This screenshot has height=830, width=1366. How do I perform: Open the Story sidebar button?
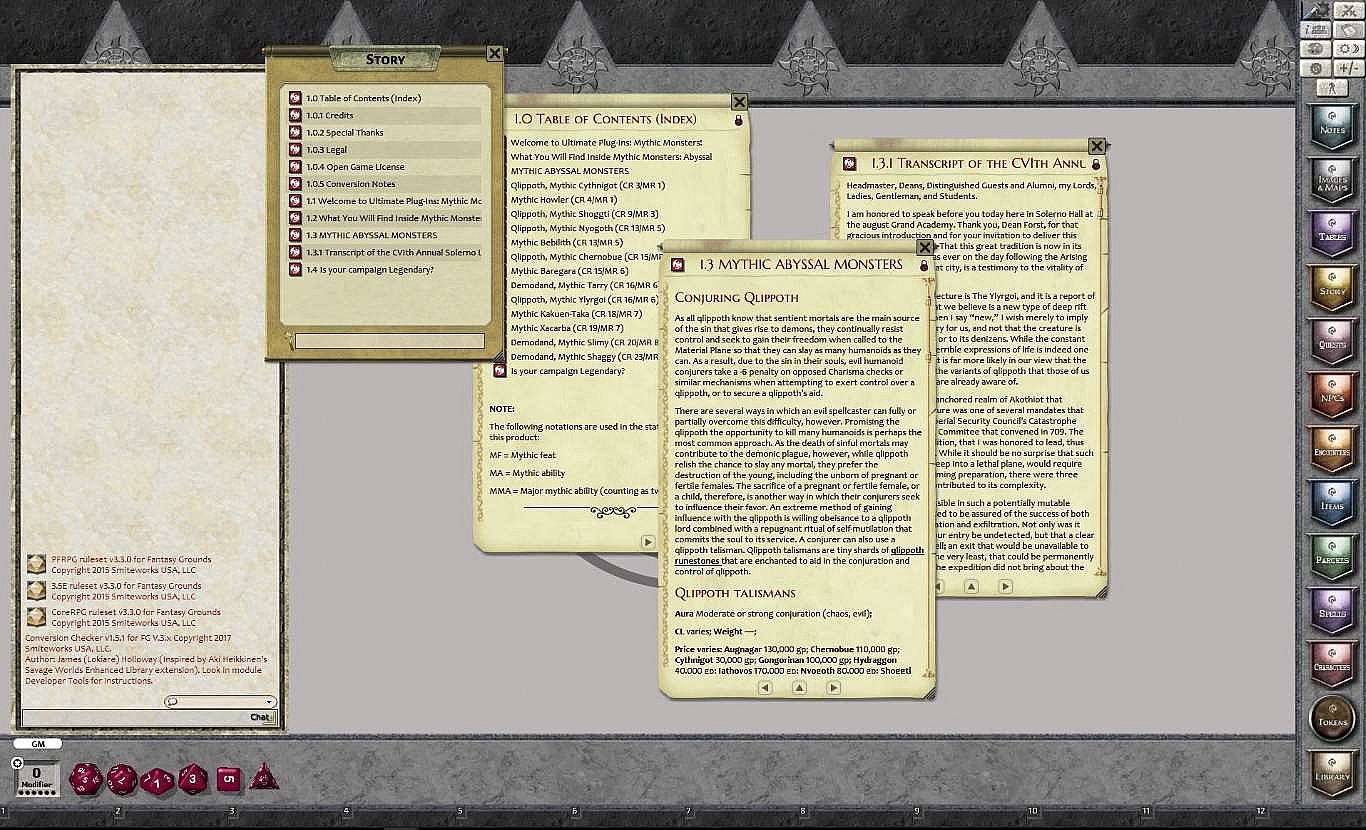1332,288
